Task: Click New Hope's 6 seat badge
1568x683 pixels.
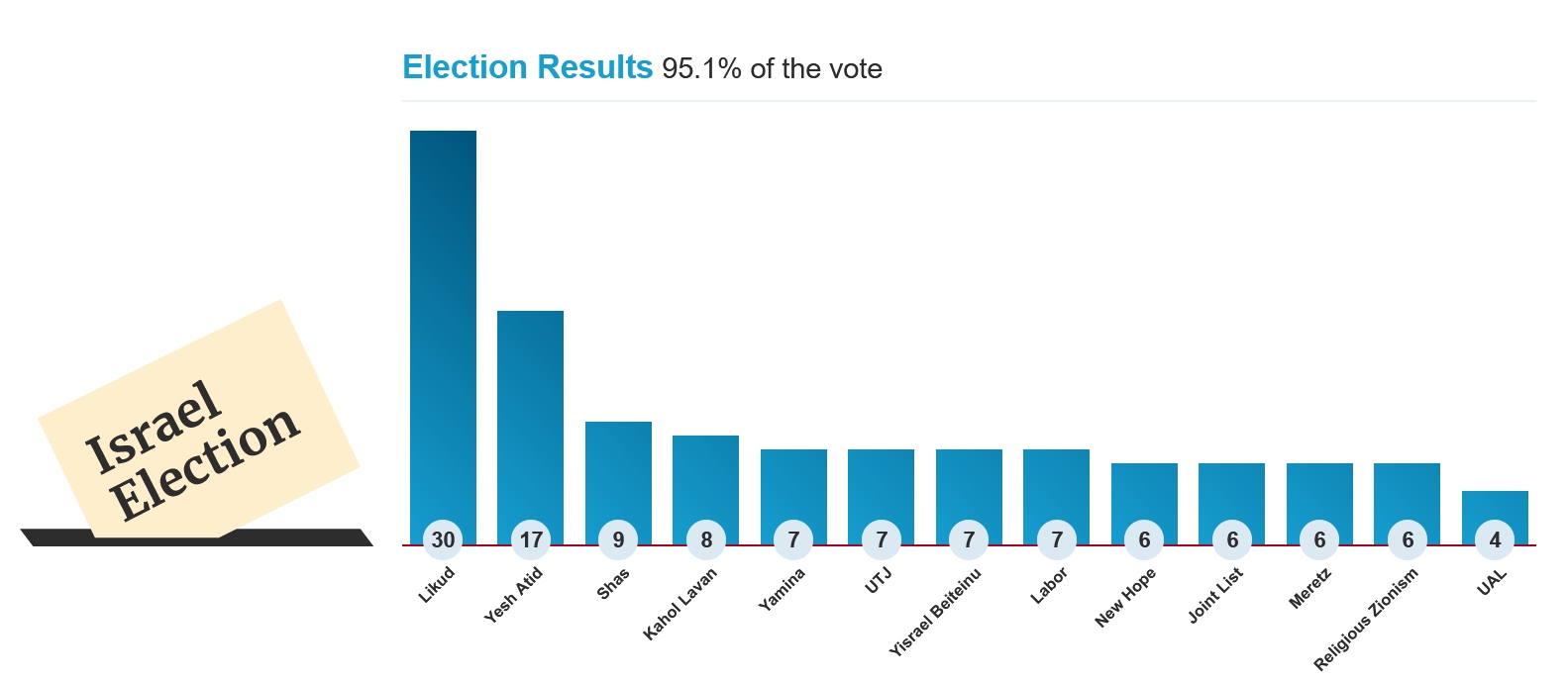Action: 1144,539
